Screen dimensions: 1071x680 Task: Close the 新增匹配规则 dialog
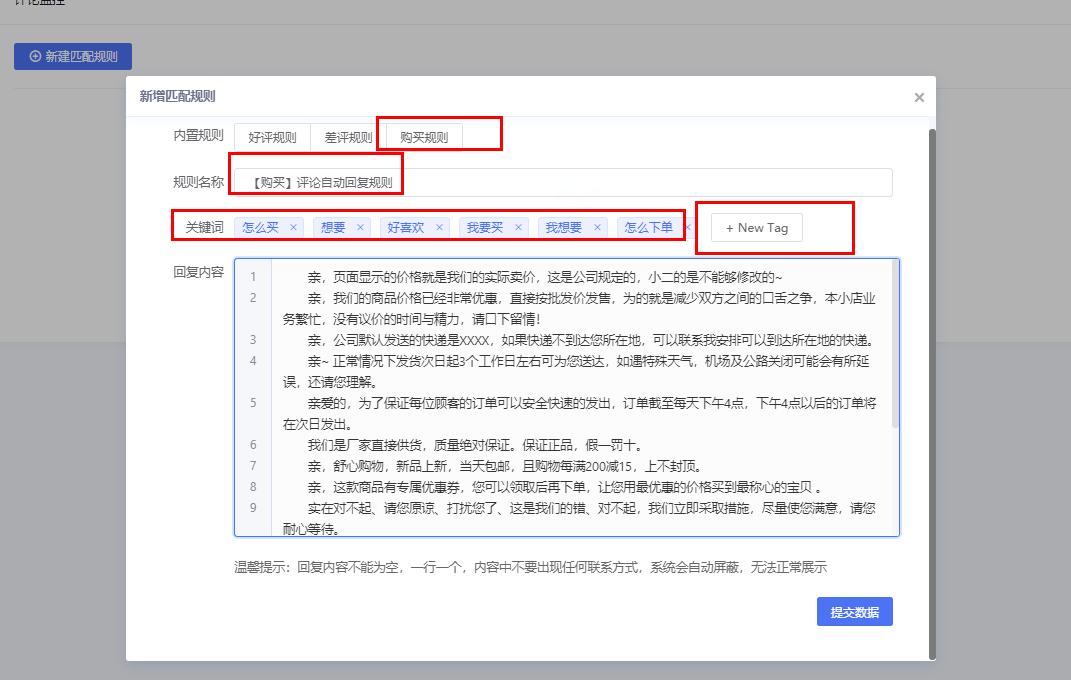tap(918, 97)
